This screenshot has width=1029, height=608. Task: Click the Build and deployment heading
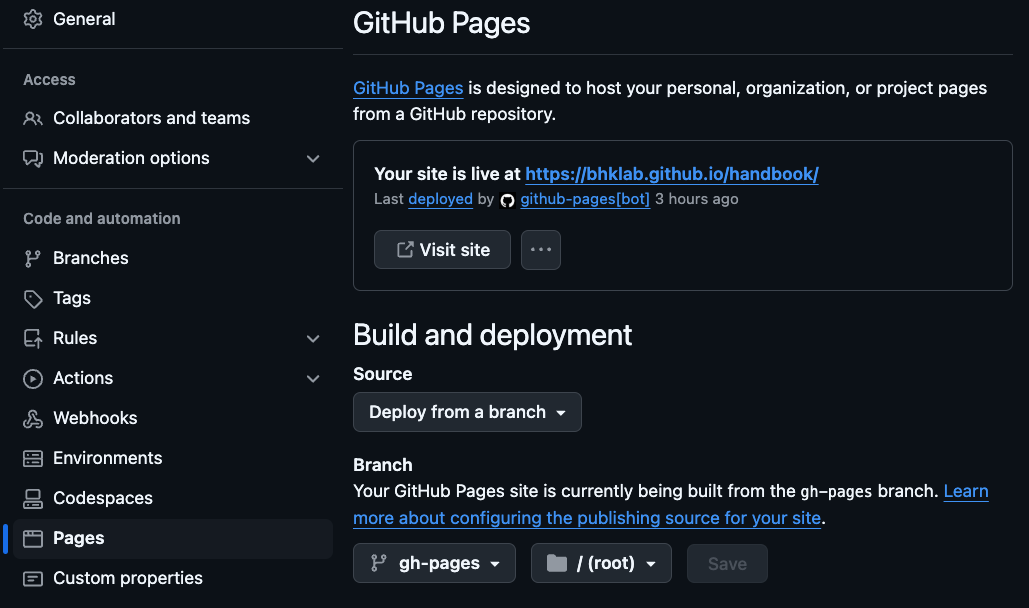click(x=492, y=335)
